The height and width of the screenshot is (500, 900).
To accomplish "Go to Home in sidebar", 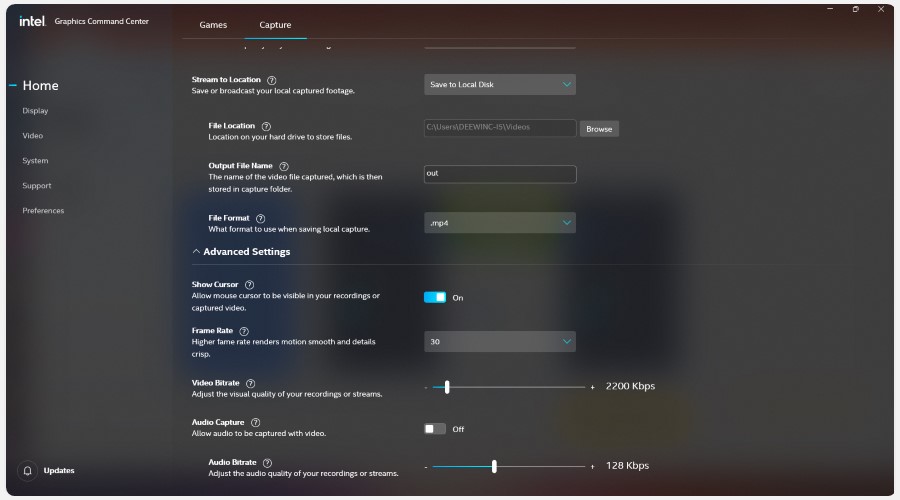I will tap(40, 86).
